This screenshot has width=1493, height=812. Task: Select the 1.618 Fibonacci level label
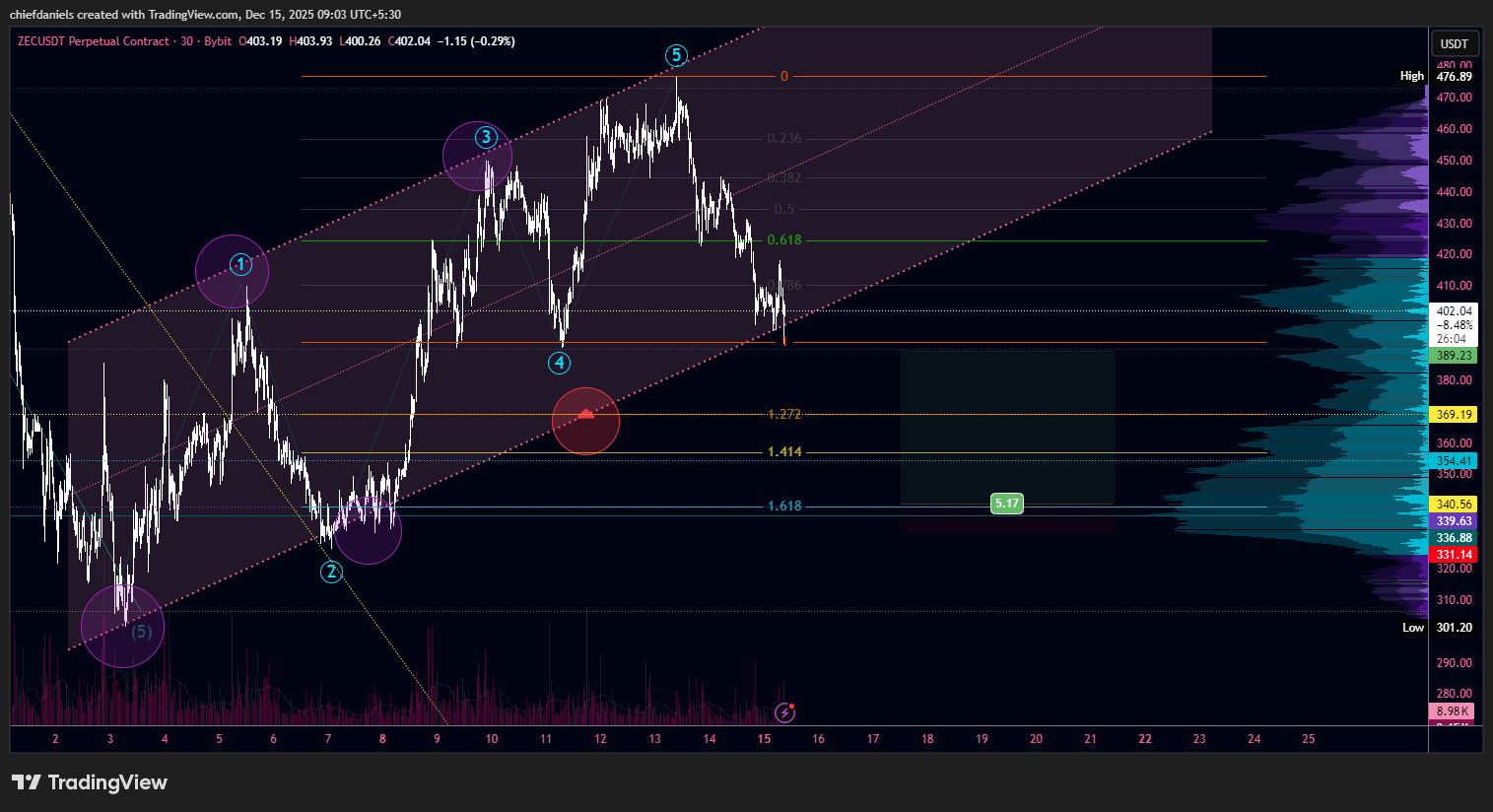784,506
